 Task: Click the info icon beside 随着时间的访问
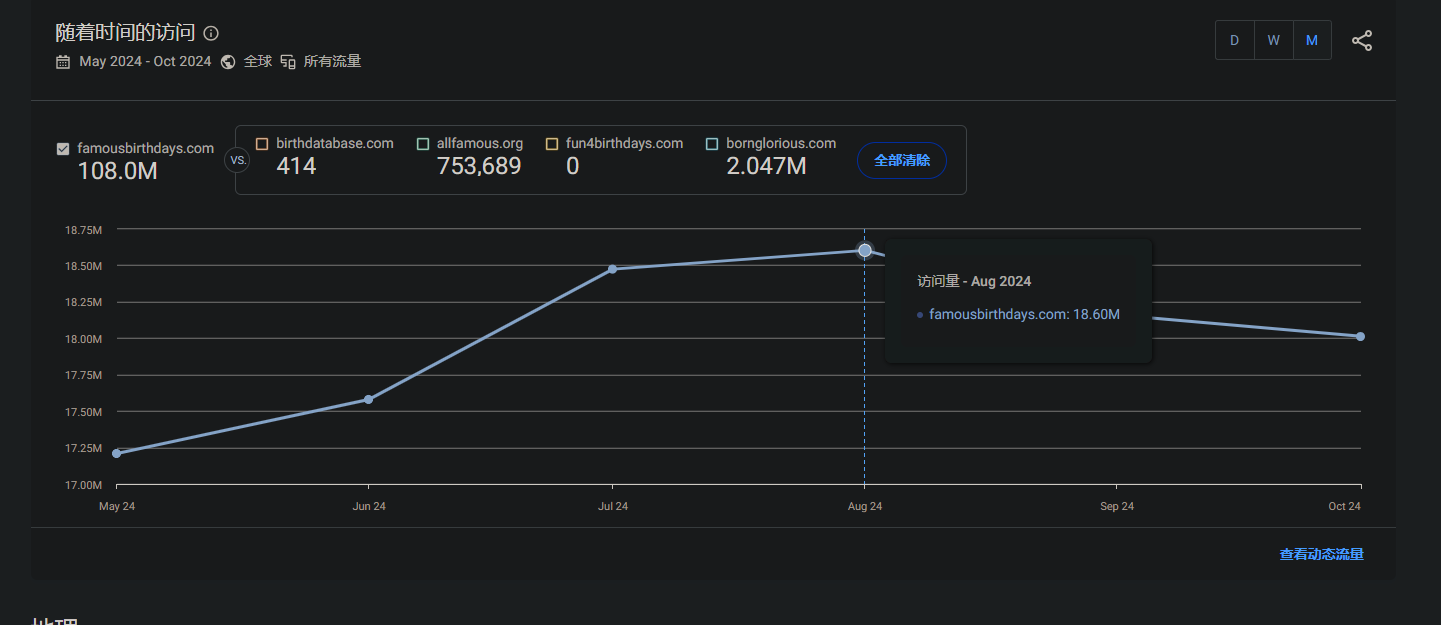point(211,33)
